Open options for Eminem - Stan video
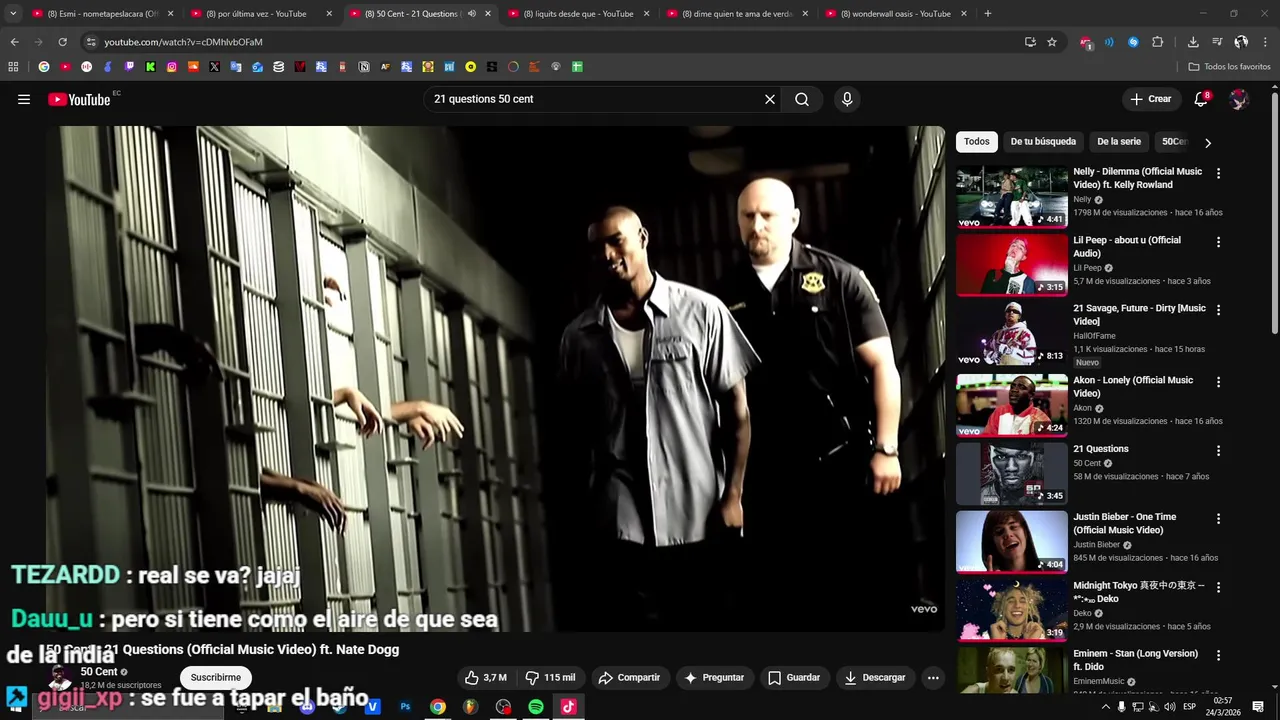Image resolution: width=1280 pixels, height=720 pixels. click(x=1218, y=655)
